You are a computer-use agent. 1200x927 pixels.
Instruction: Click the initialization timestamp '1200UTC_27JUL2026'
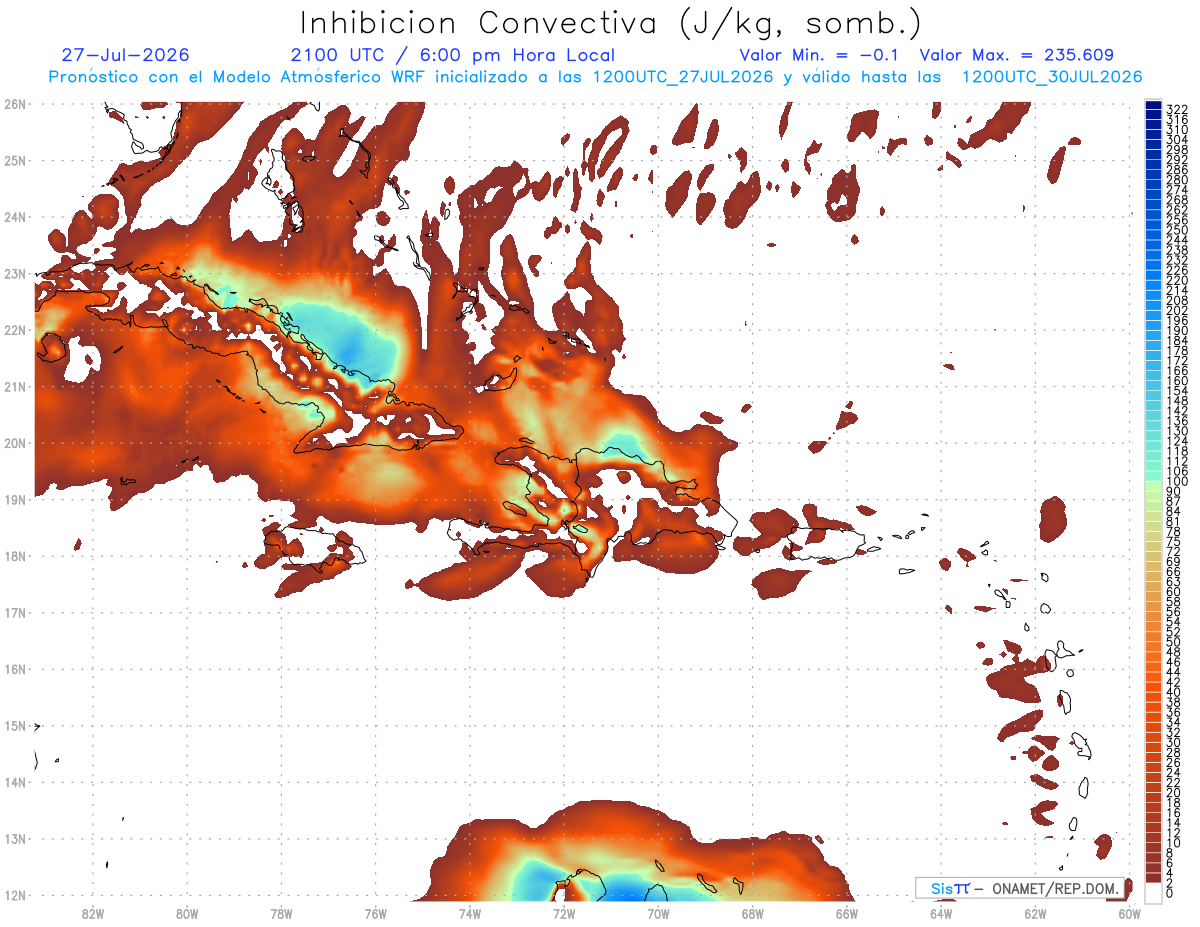pyautogui.click(x=681, y=77)
